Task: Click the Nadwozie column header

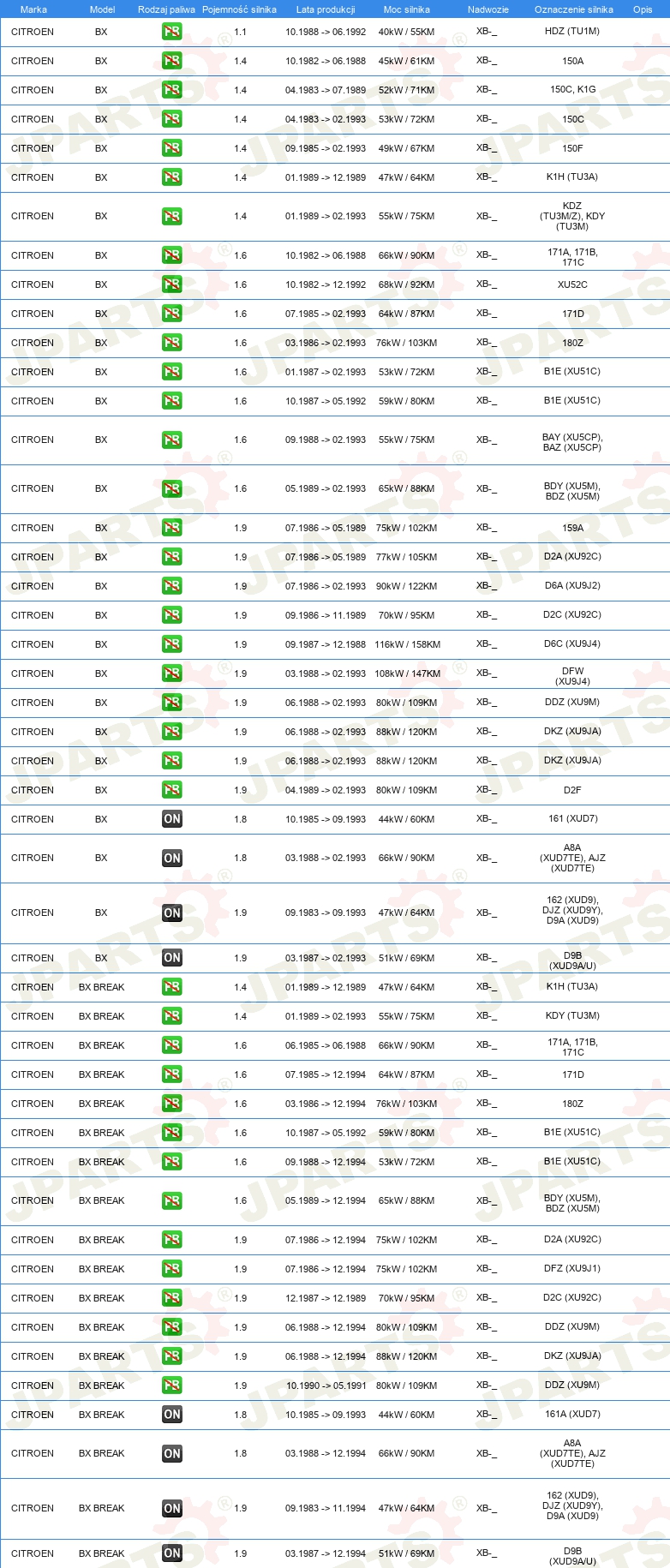Action: pos(488,9)
